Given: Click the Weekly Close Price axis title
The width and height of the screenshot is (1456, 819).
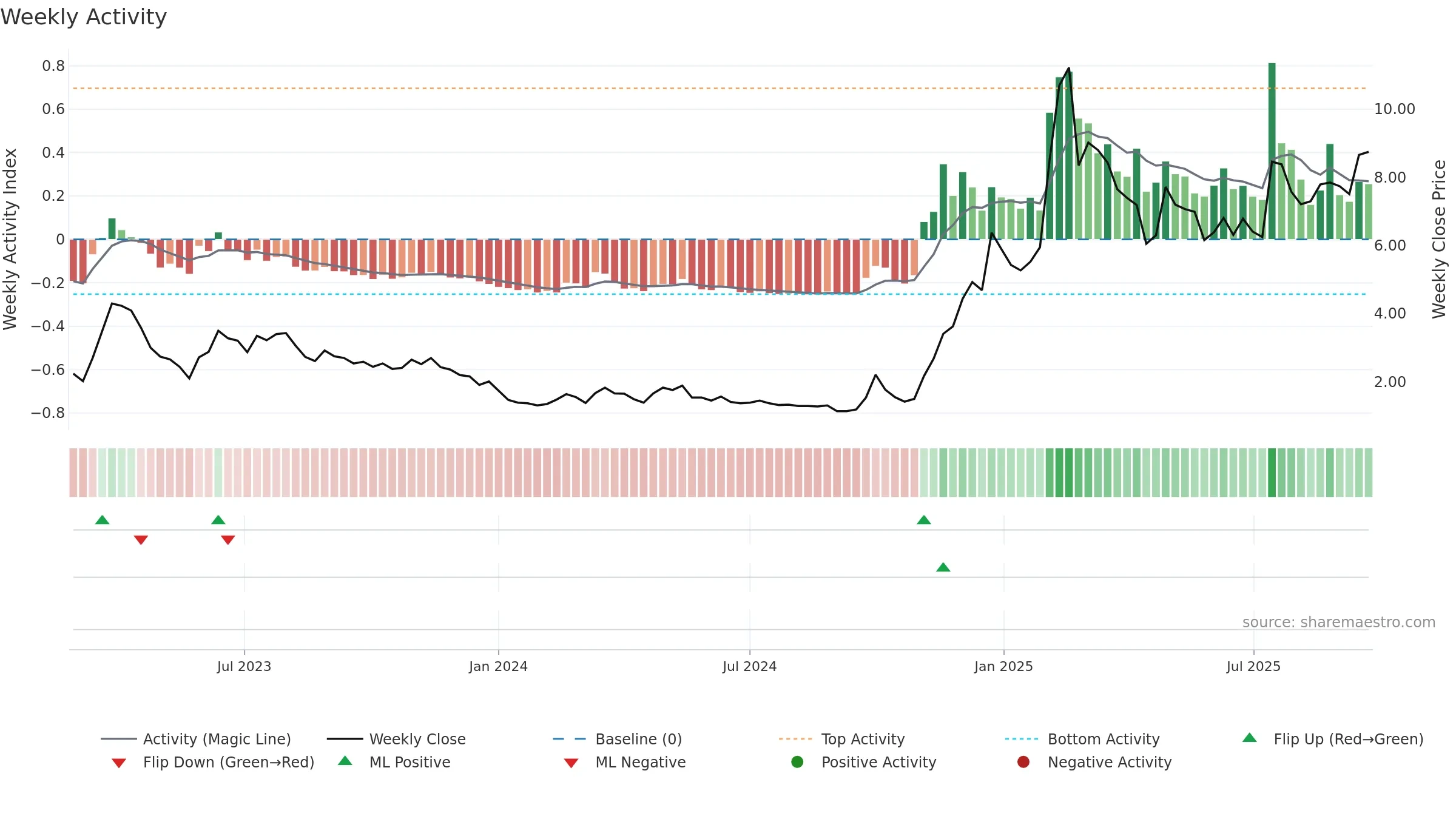Looking at the screenshot, I should pos(1439,239).
